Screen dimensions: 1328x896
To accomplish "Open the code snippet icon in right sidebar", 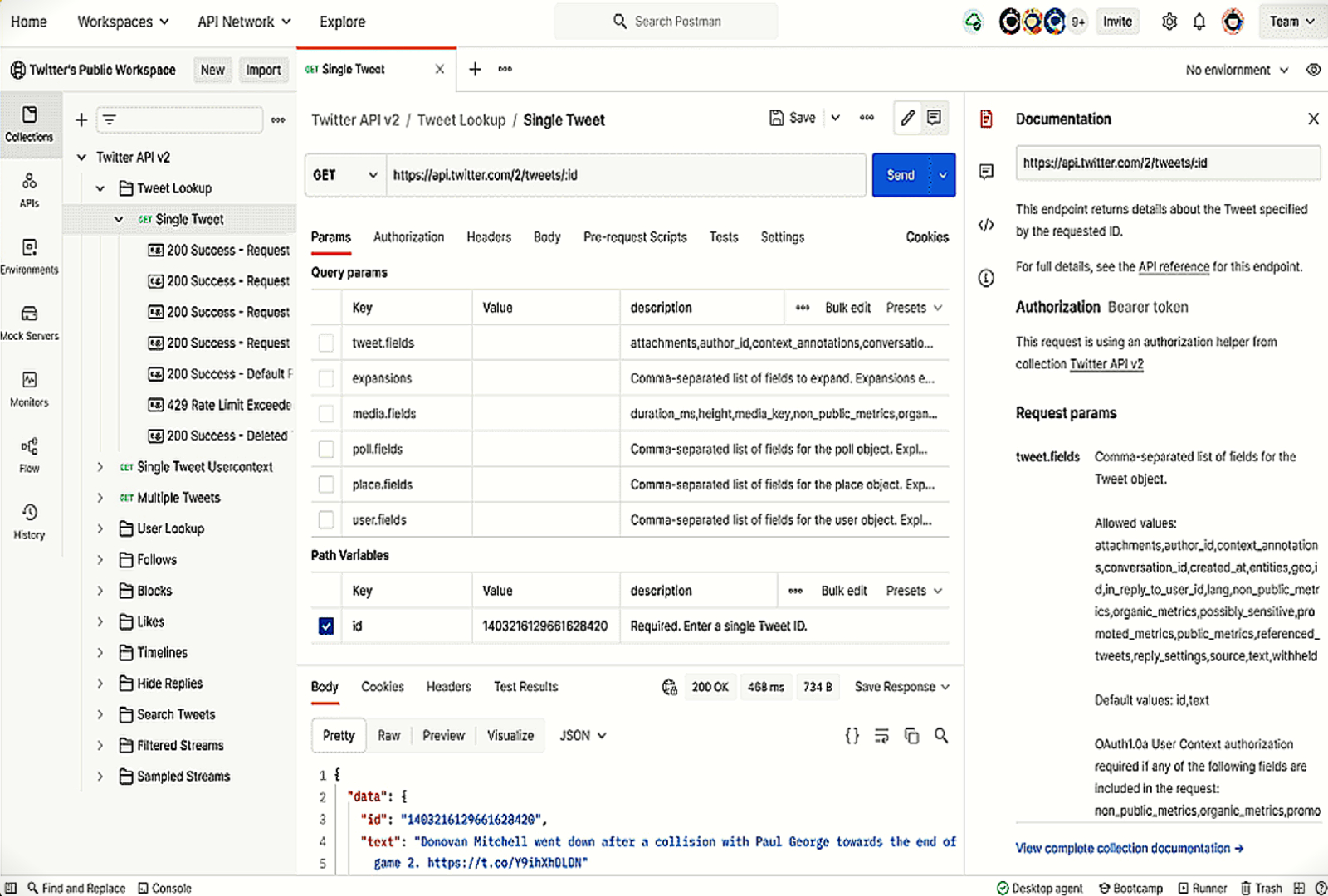I will click(986, 225).
